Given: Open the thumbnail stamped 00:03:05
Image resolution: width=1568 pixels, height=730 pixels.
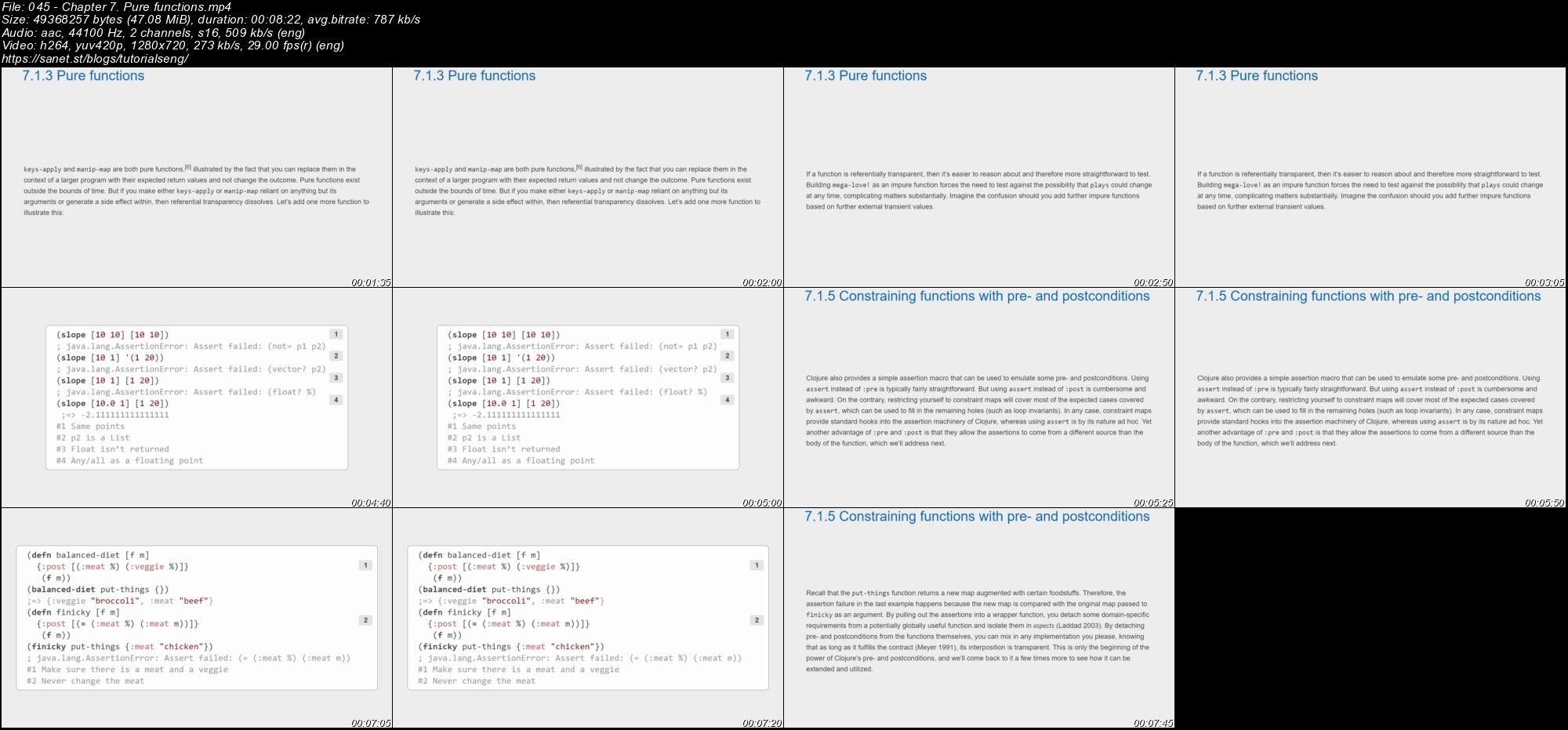Looking at the screenshot, I should point(1370,177).
